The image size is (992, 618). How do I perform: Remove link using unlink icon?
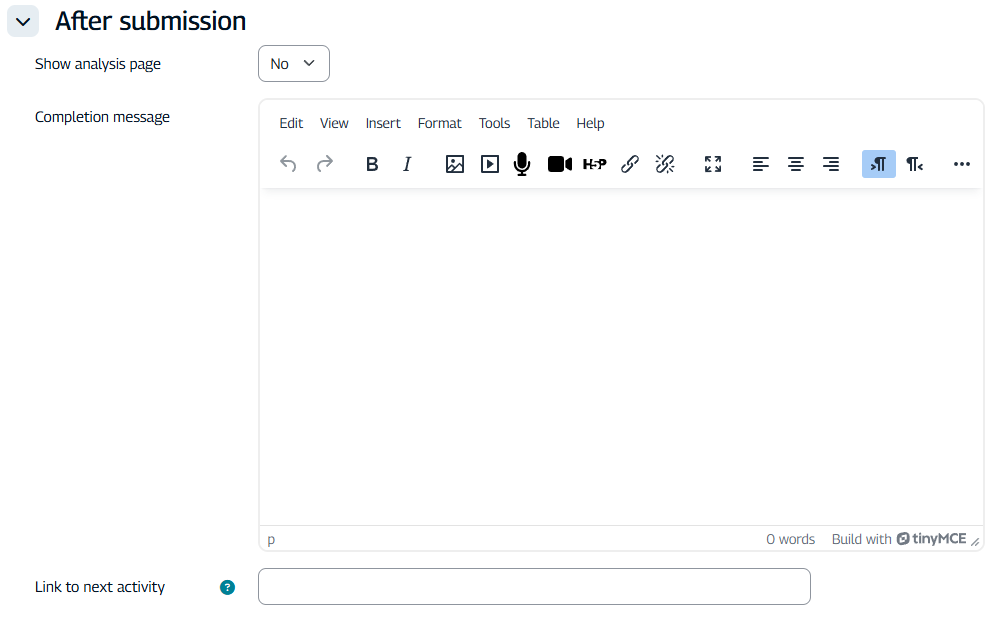665,164
